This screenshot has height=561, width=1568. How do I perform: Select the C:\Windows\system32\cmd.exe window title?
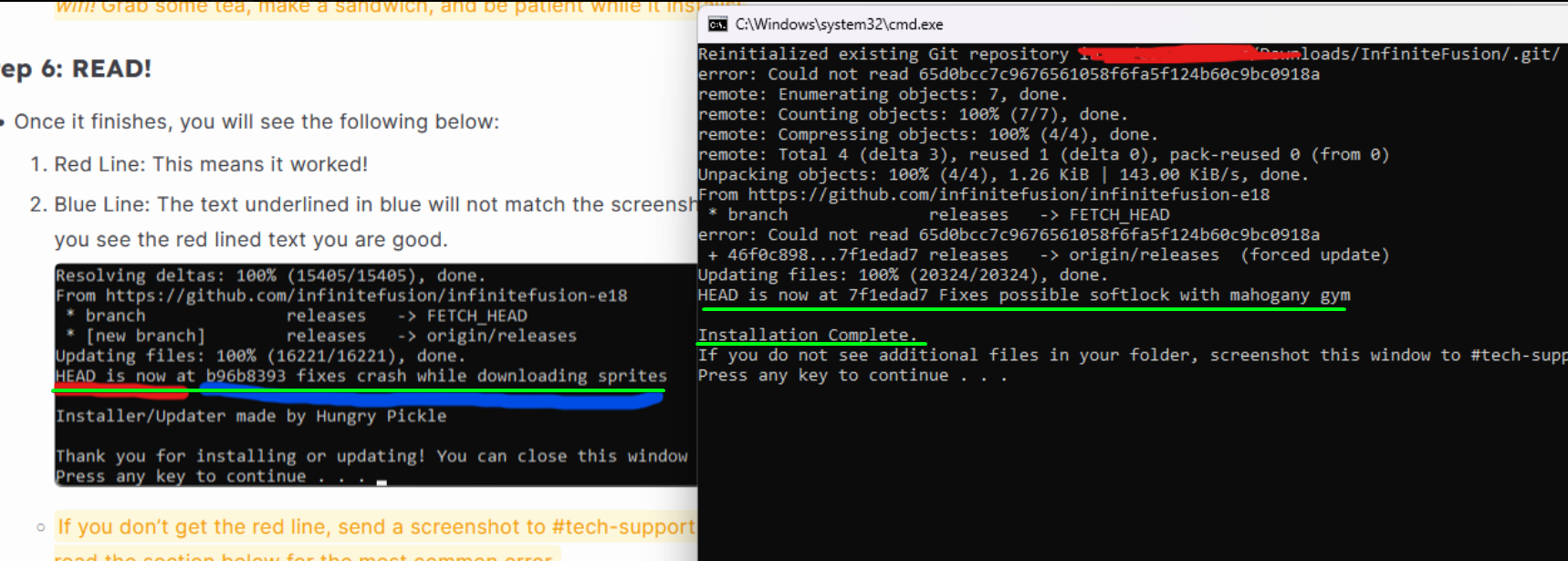point(839,24)
